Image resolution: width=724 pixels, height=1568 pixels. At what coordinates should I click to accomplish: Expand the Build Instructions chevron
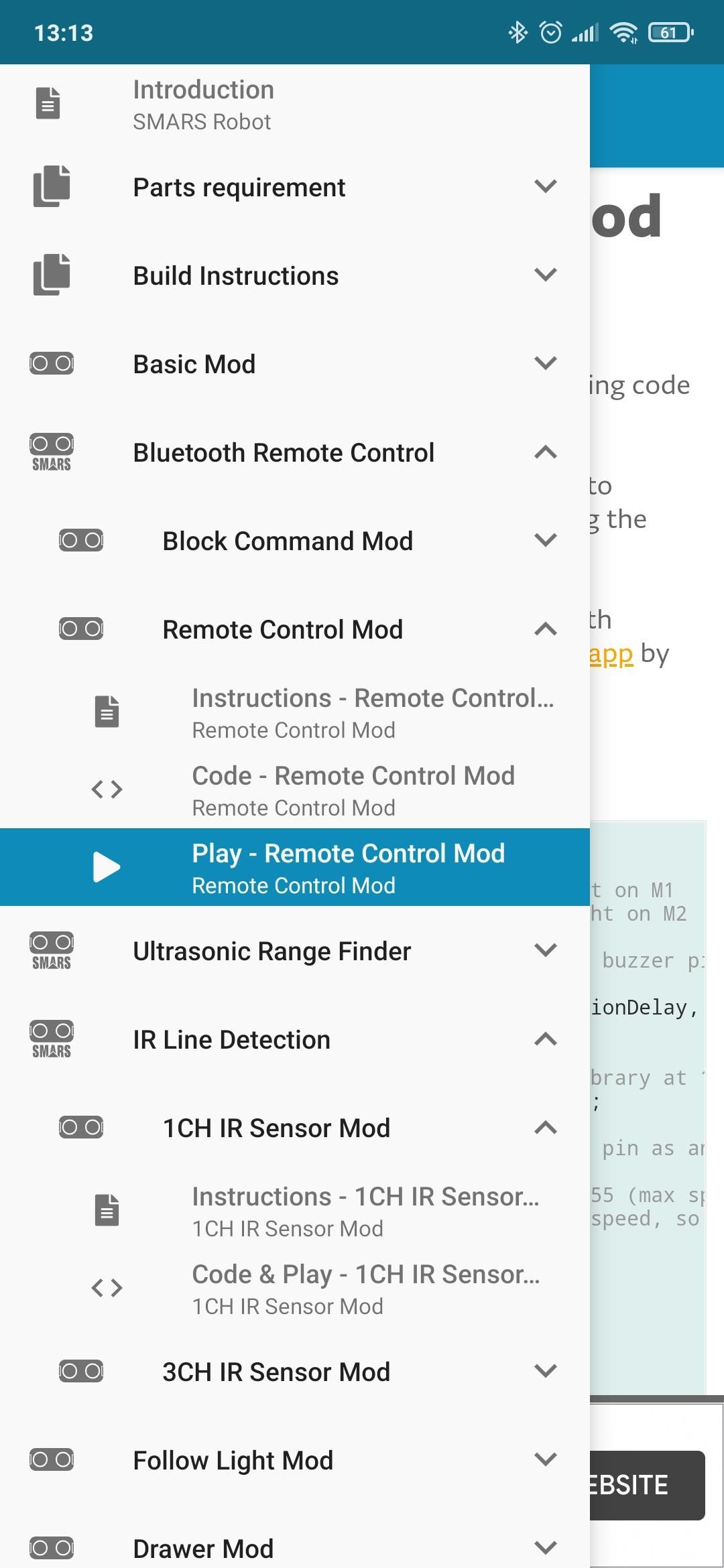click(546, 275)
